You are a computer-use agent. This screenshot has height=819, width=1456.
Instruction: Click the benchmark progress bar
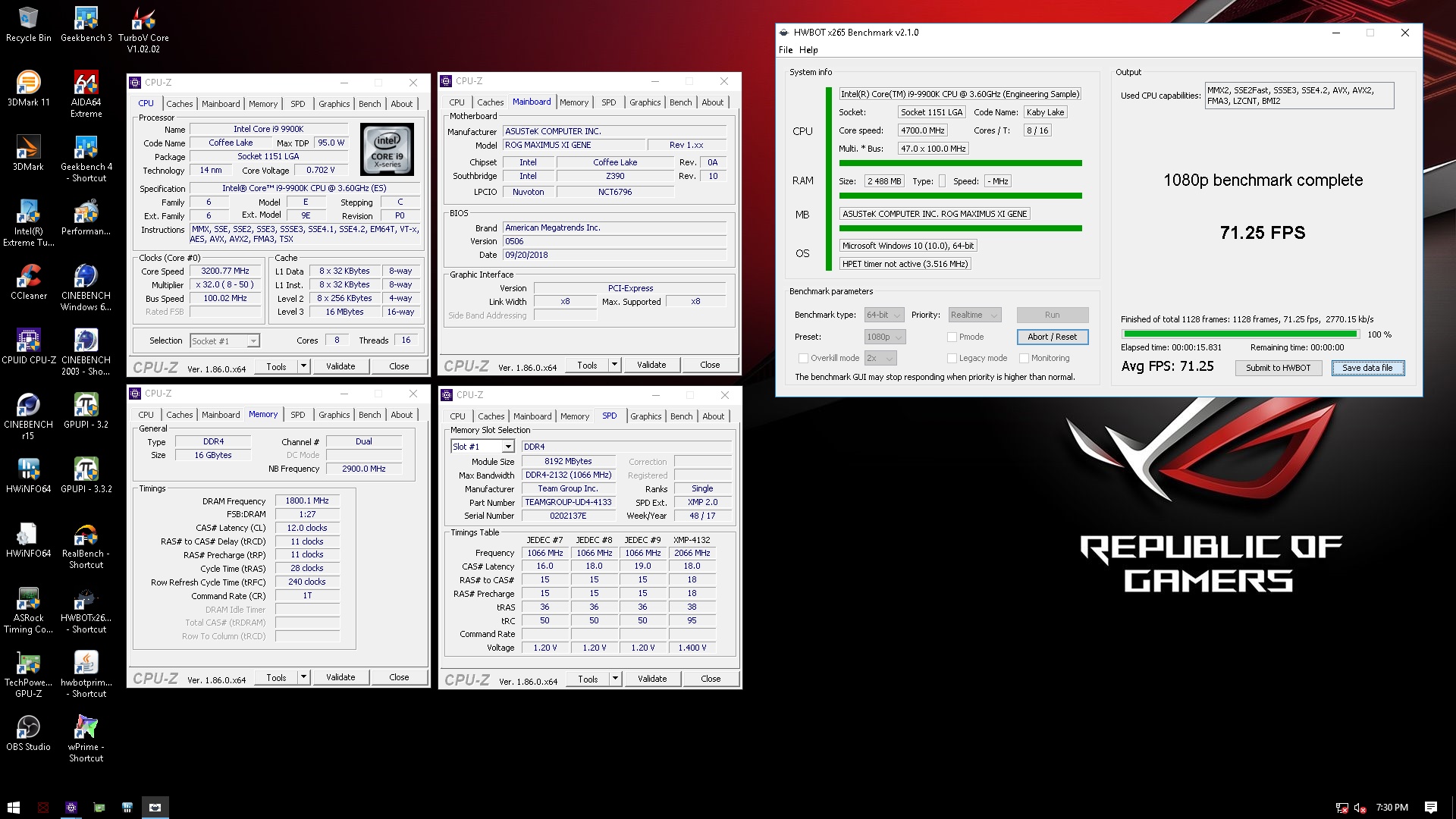[1240, 334]
